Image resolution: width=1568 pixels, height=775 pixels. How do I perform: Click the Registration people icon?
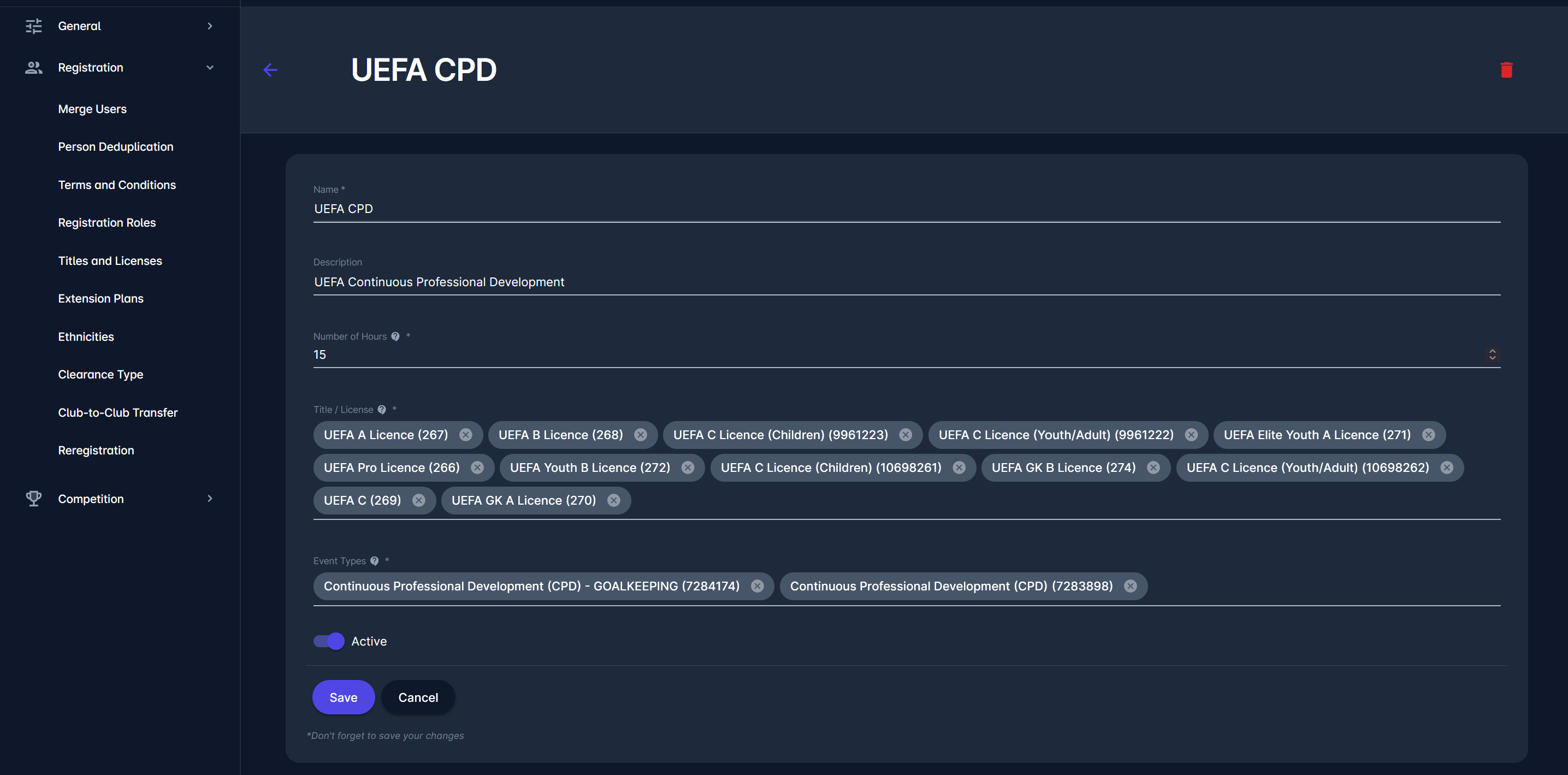click(33, 68)
